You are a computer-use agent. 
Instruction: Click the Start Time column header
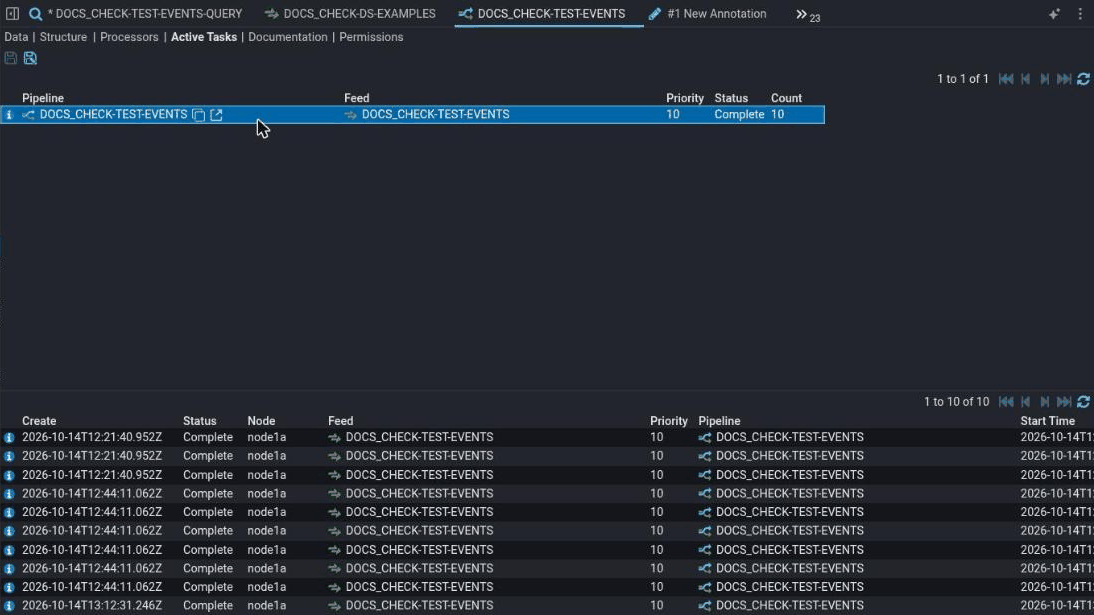[x=1047, y=421]
